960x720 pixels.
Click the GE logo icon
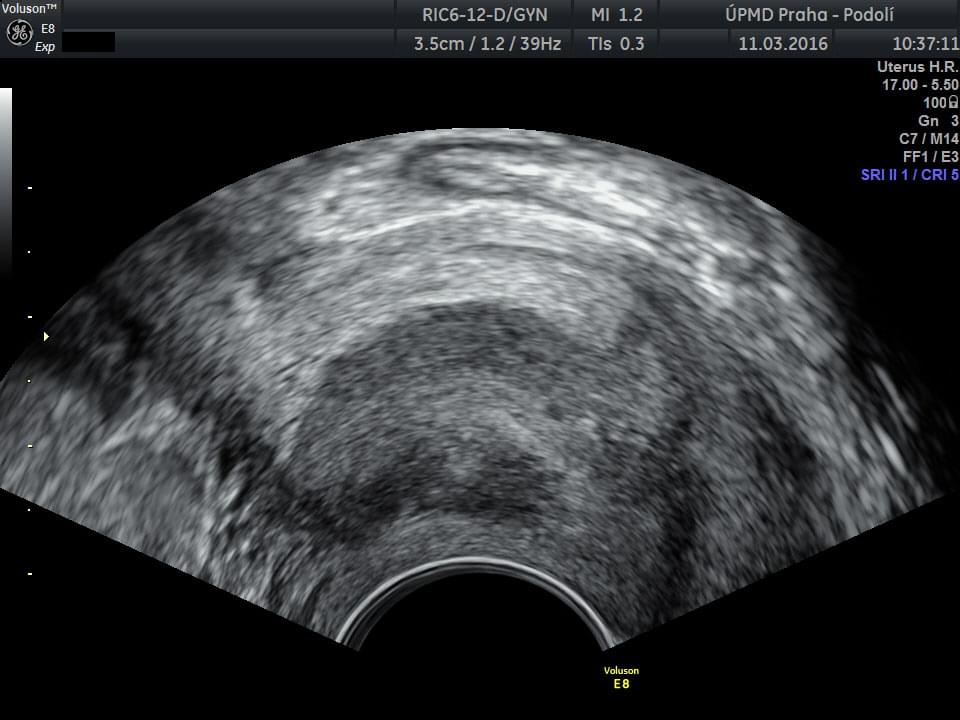(x=19, y=34)
